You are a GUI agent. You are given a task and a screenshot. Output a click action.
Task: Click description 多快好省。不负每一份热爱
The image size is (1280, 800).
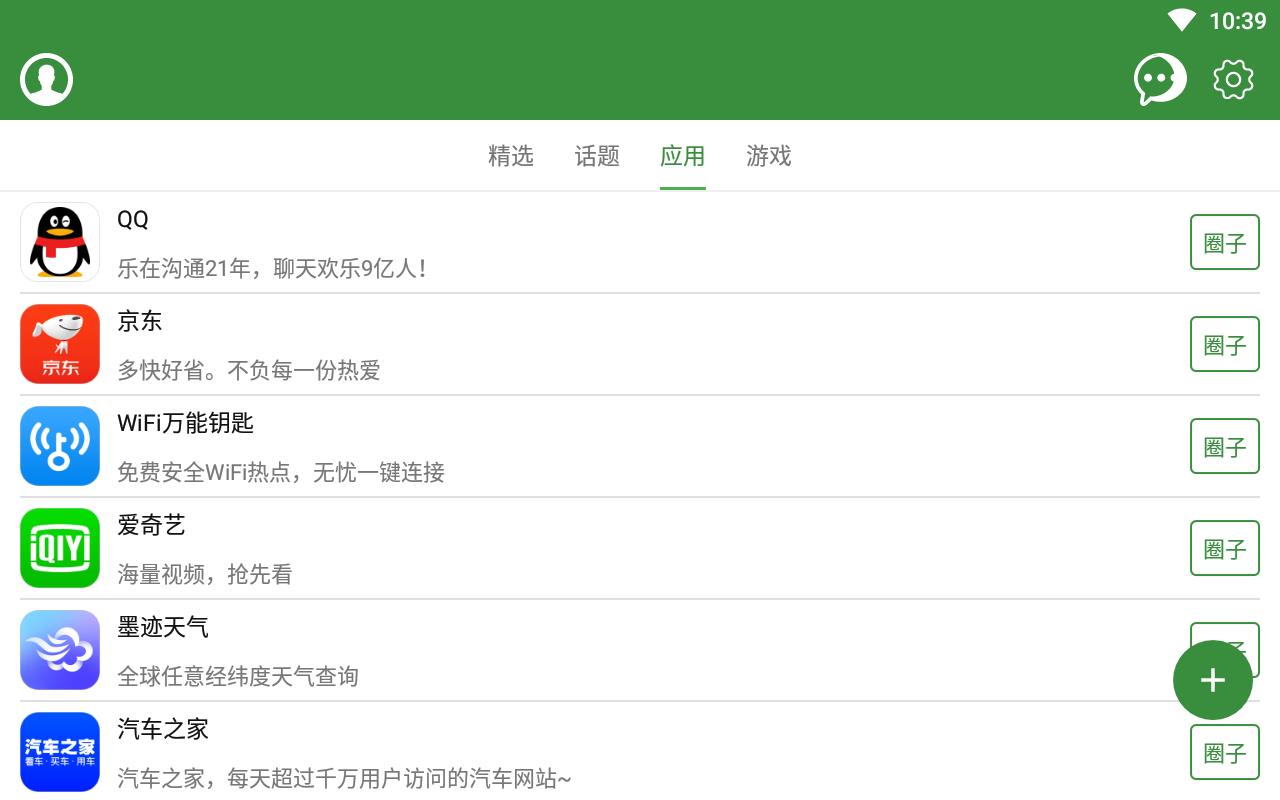point(249,371)
